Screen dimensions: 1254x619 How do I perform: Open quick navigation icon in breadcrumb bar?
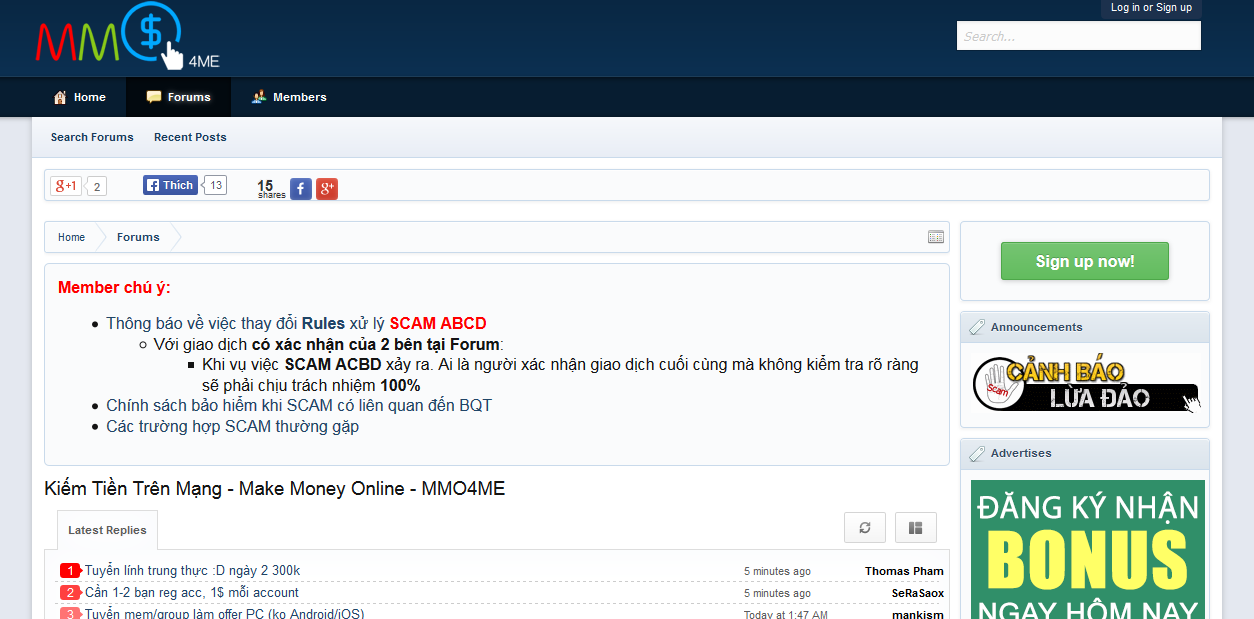(936, 237)
